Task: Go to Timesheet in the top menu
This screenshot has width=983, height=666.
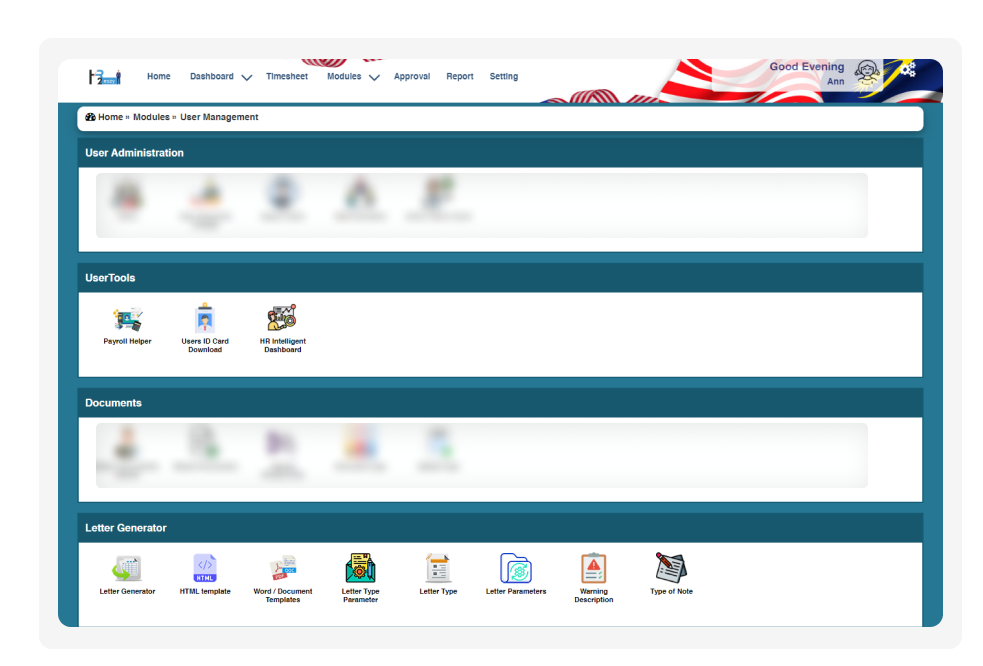Action: pos(287,77)
